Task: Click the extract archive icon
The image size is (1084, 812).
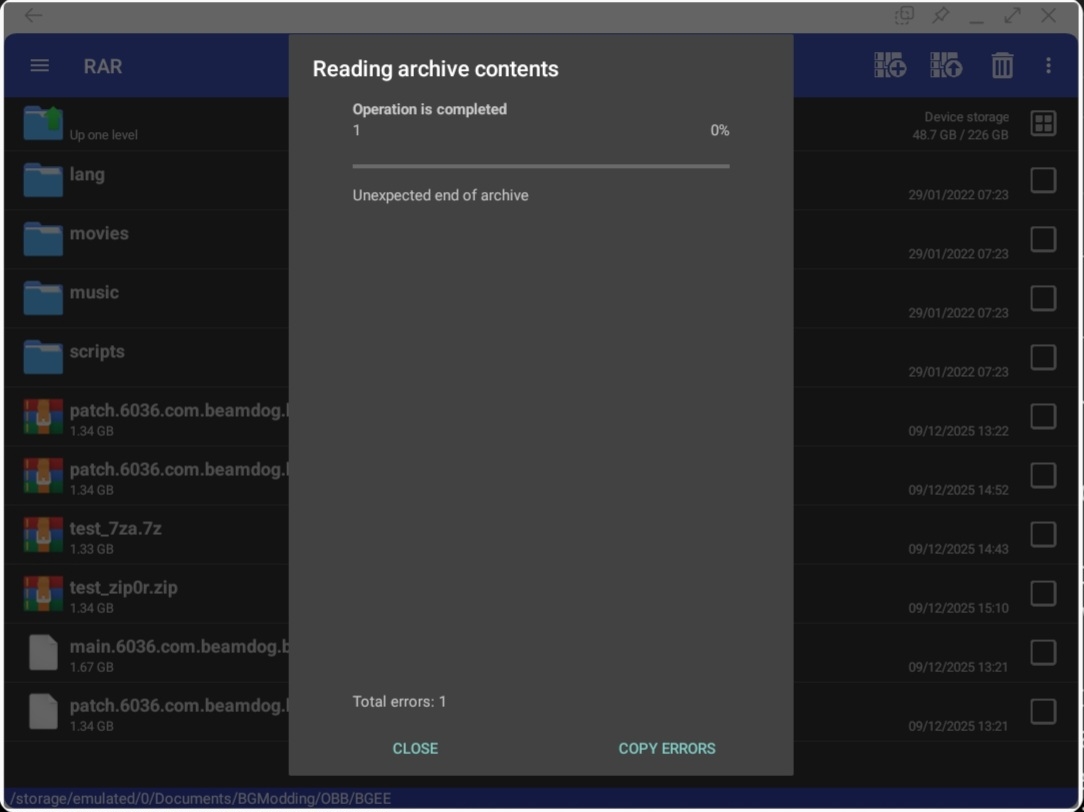Action: coord(945,66)
